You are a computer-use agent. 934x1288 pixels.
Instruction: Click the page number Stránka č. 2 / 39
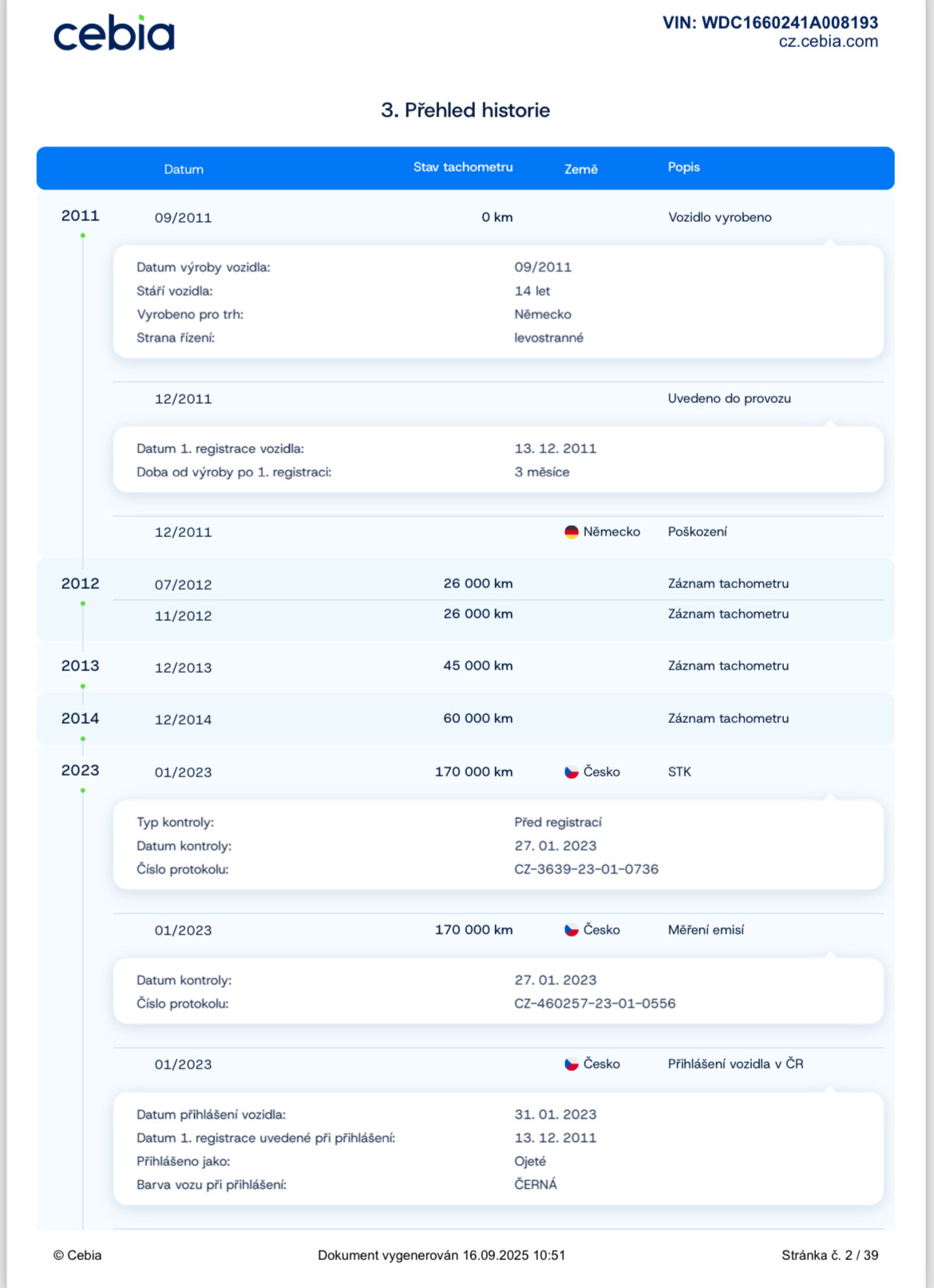click(829, 1255)
